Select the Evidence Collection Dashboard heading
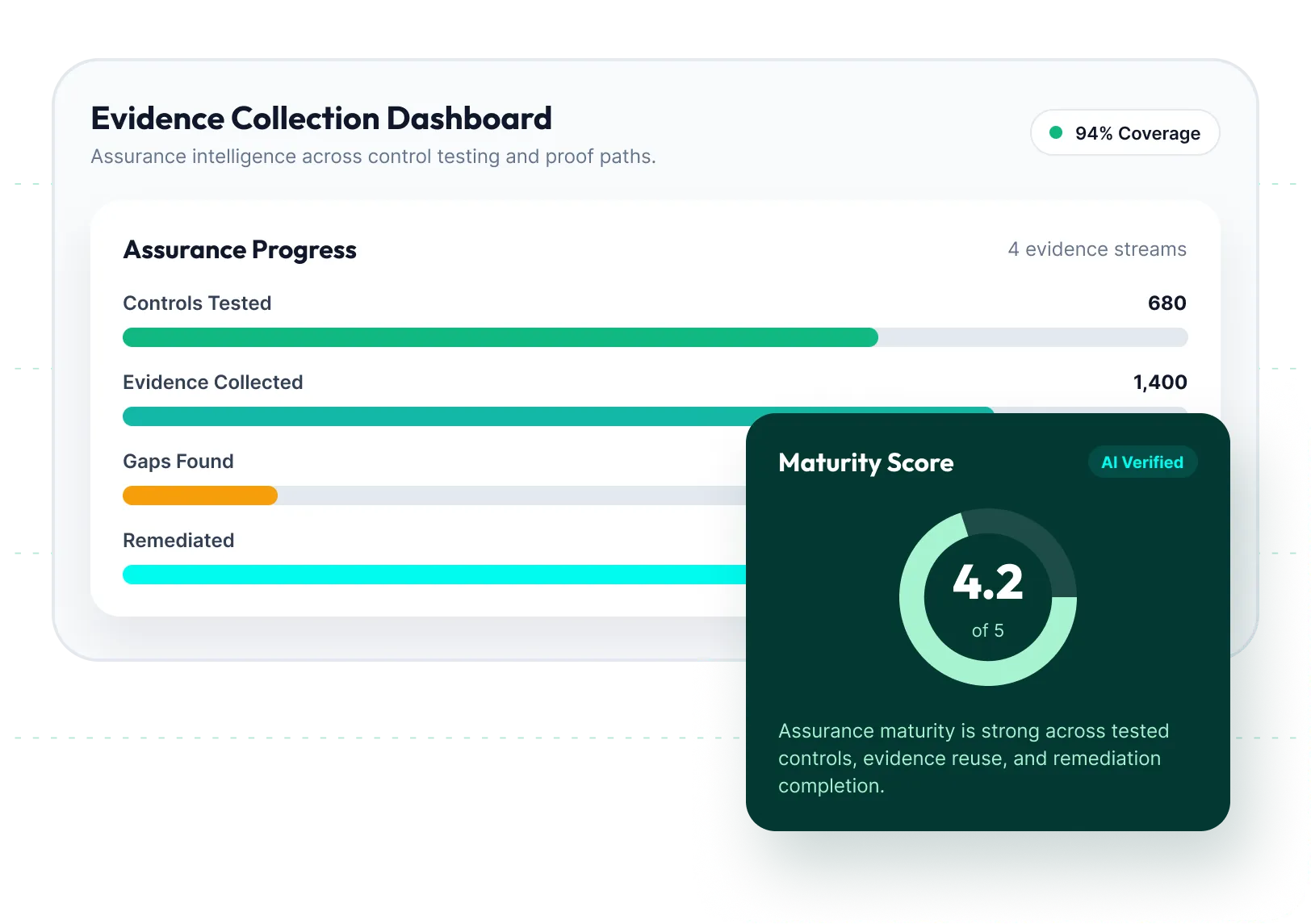Image resolution: width=1311 pixels, height=924 pixels. tap(321, 119)
